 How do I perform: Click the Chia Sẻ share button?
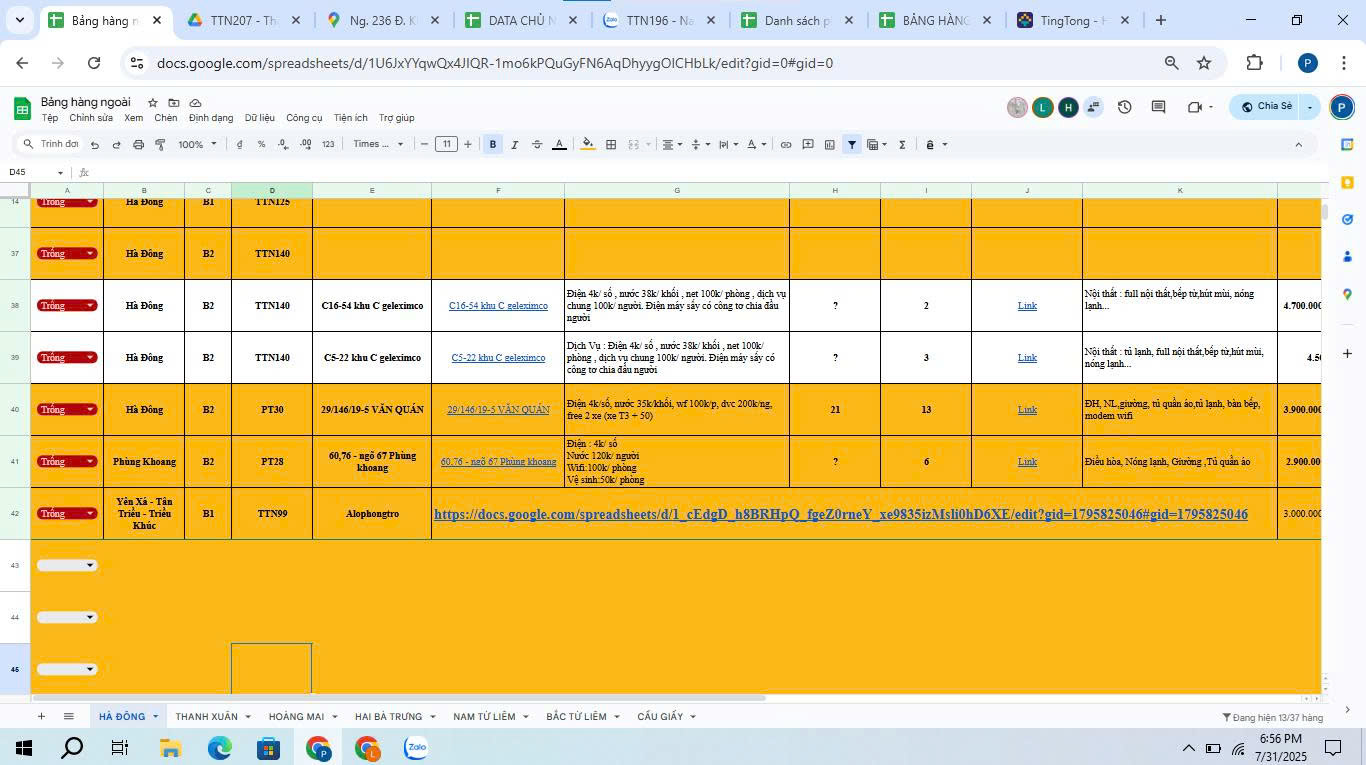pos(1266,107)
